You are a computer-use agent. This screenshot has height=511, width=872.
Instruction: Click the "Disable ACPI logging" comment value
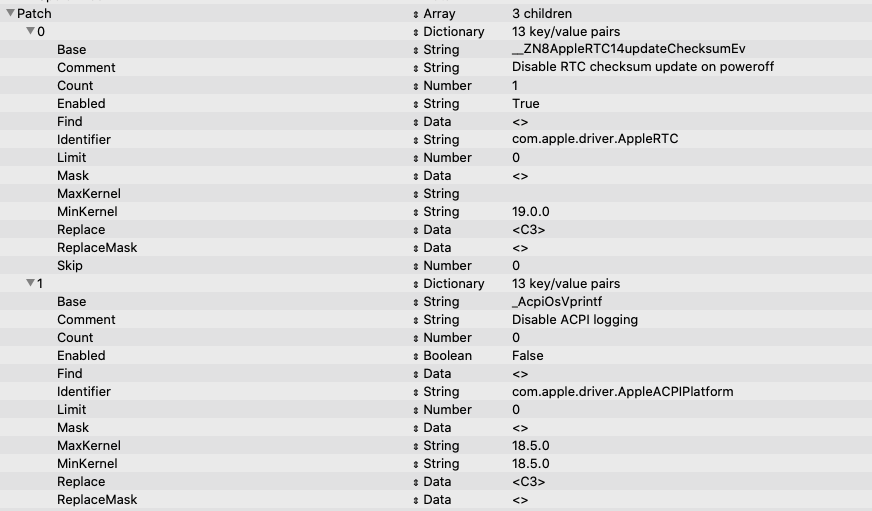574,320
